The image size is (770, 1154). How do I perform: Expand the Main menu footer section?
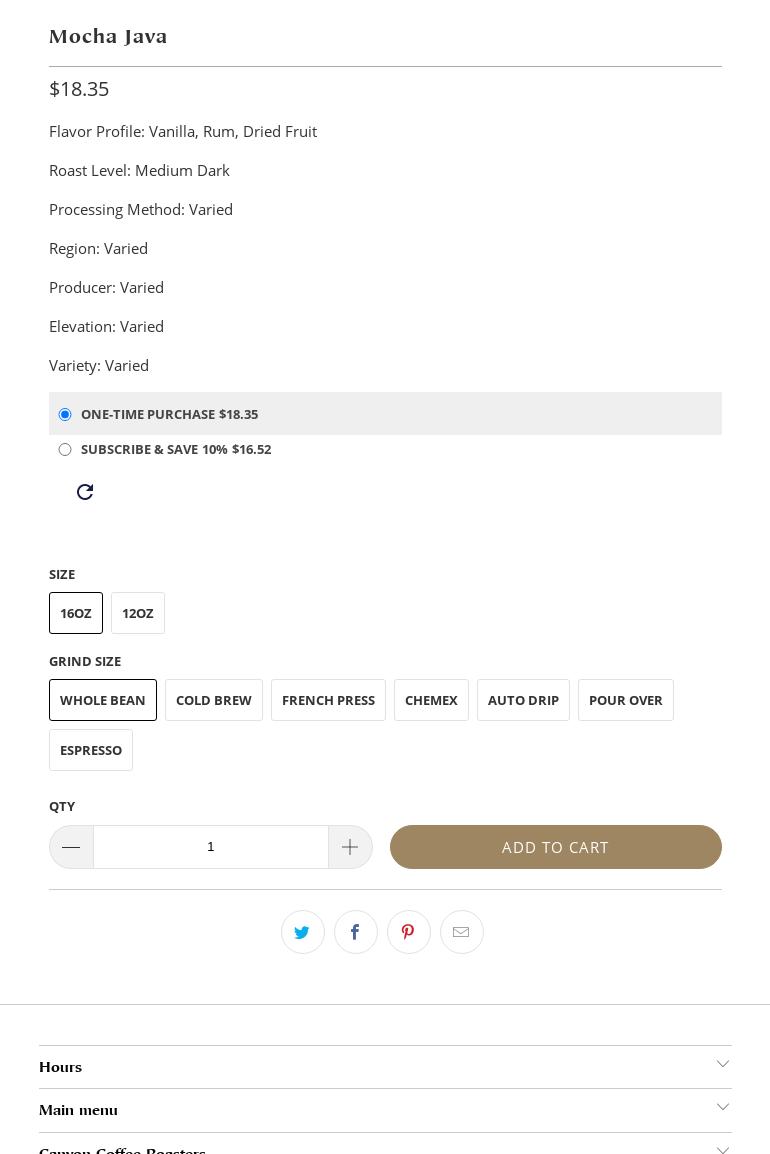(385, 1110)
